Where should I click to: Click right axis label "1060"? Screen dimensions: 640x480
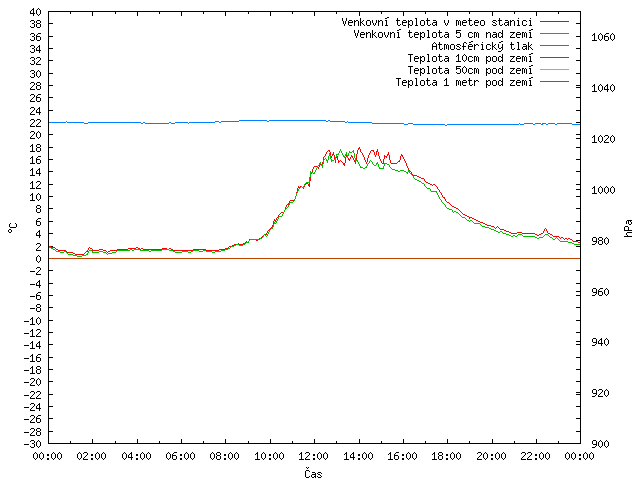point(603,38)
